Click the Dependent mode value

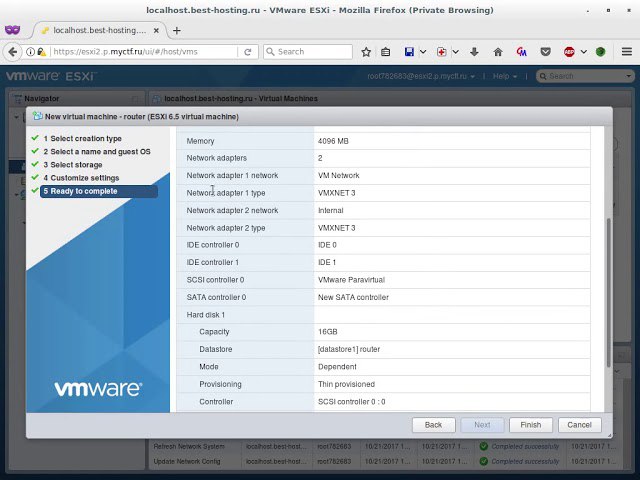point(337,367)
